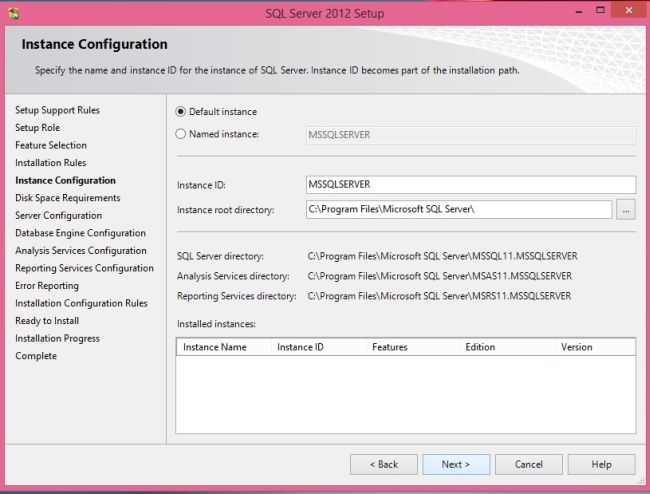Select Setup Role step in sidebar
The width and height of the screenshot is (650, 494).
click(x=37, y=128)
